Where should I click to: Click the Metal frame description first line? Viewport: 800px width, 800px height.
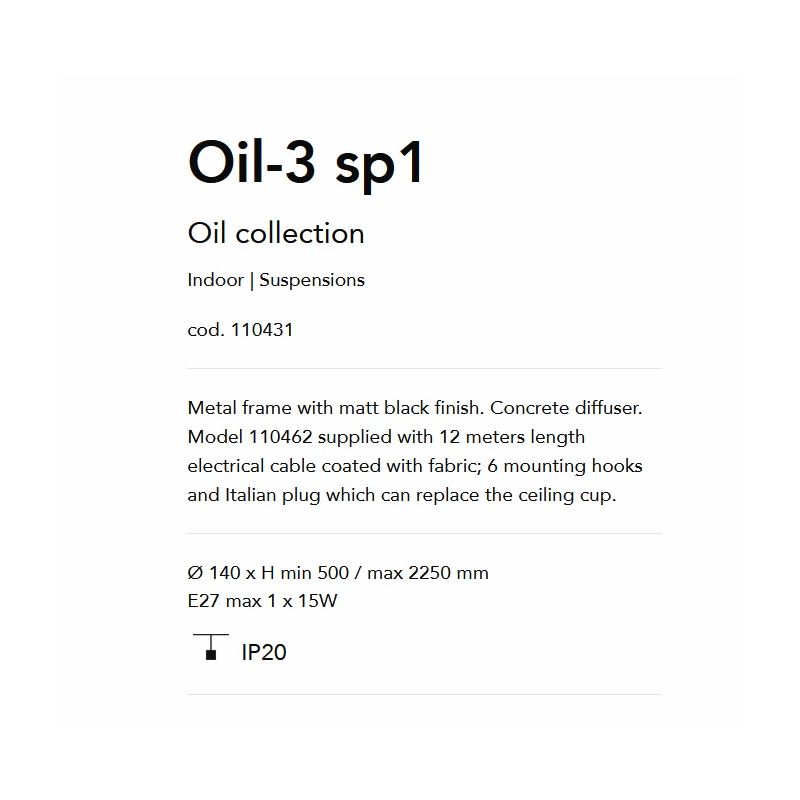tap(415, 408)
